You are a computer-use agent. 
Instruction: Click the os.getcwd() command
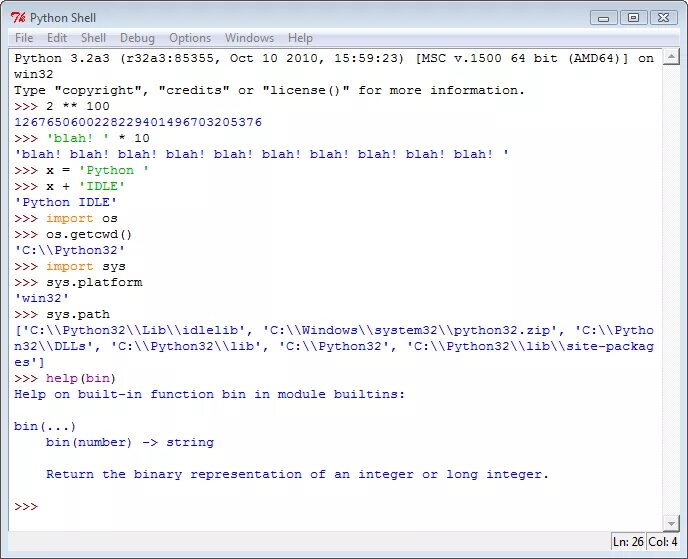pos(73,234)
